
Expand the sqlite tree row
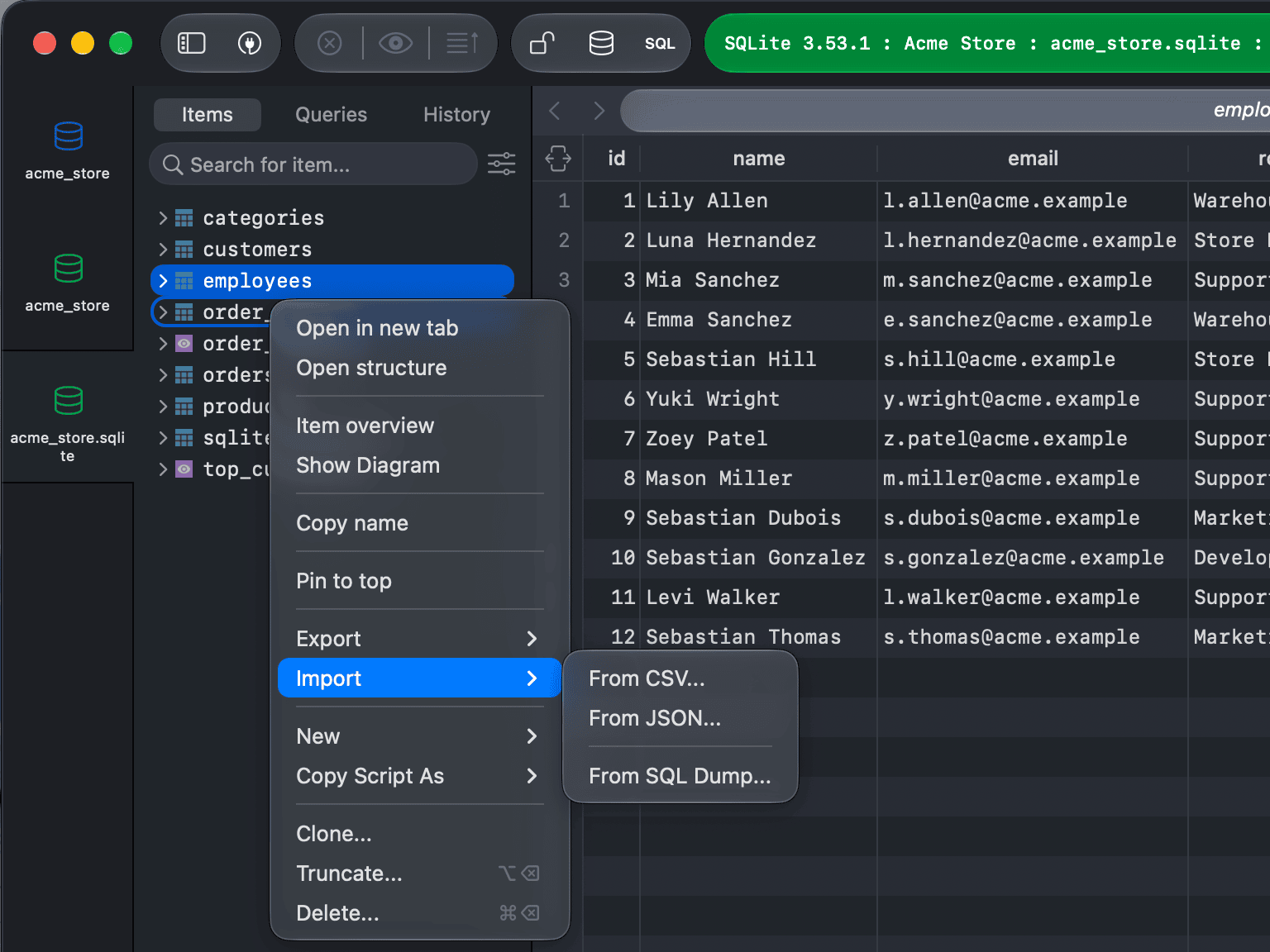[163, 438]
